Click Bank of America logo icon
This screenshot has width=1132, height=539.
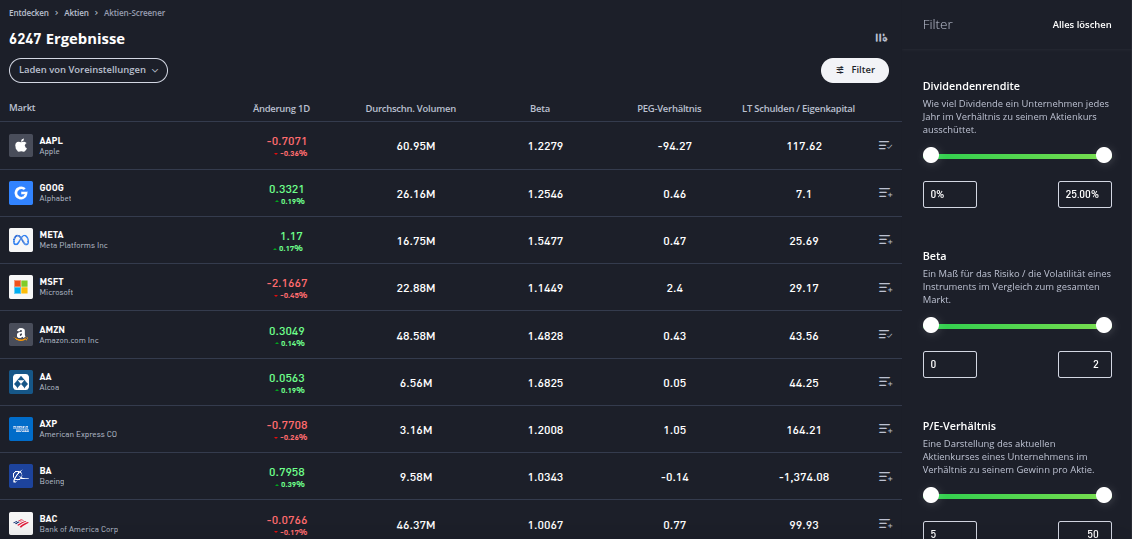[21, 523]
